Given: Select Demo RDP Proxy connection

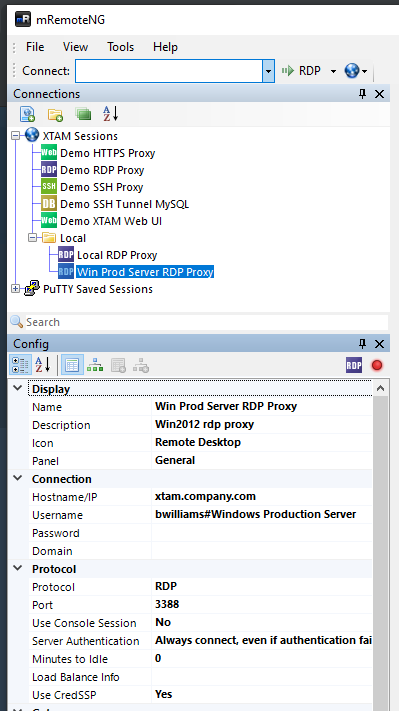Looking at the screenshot, I should coord(102,170).
